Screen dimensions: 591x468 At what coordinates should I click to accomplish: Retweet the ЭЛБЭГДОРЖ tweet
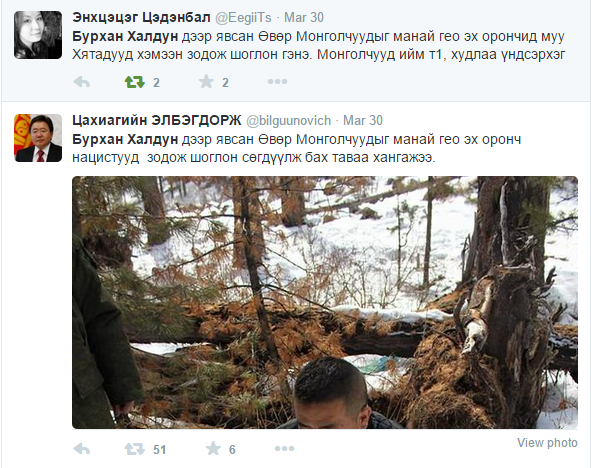tap(135, 449)
